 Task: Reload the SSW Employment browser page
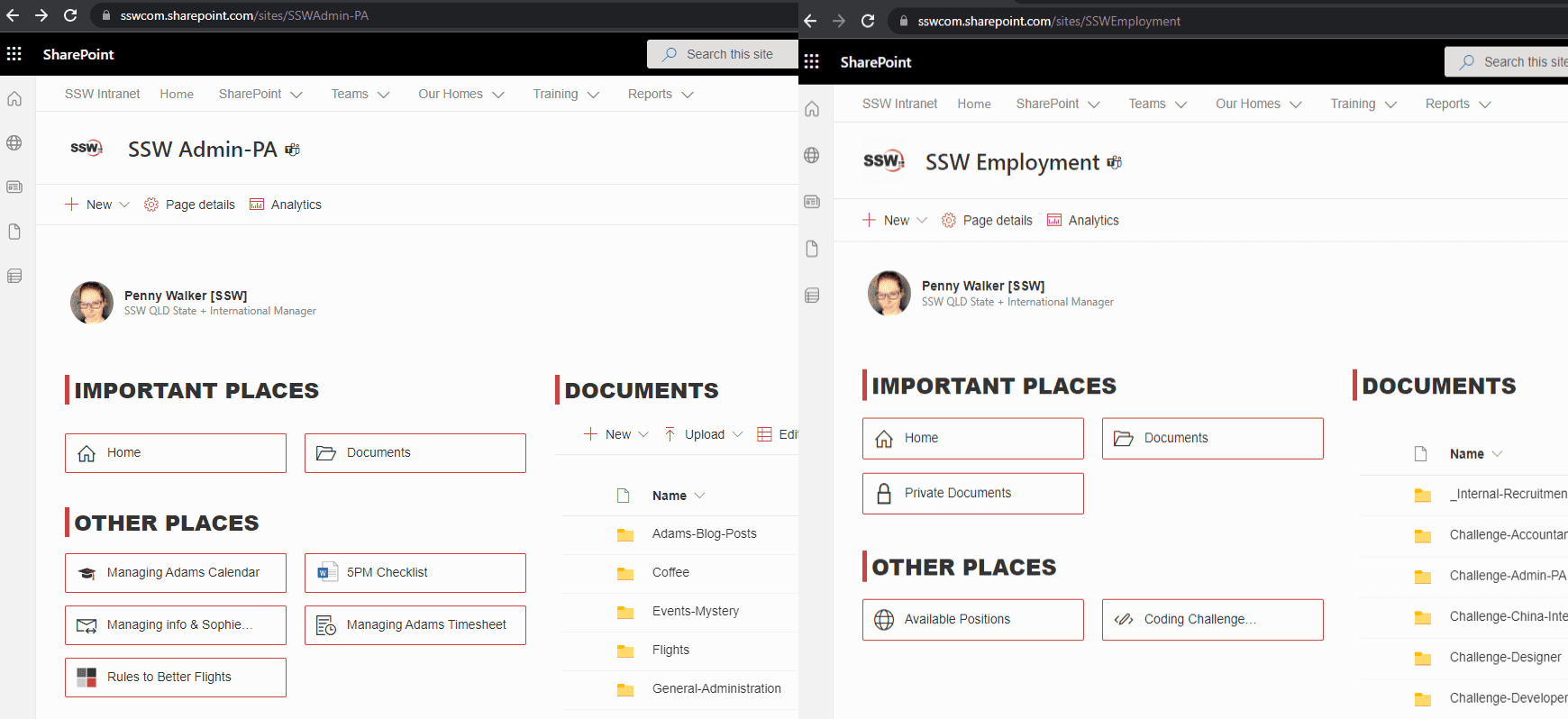[868, 21]
